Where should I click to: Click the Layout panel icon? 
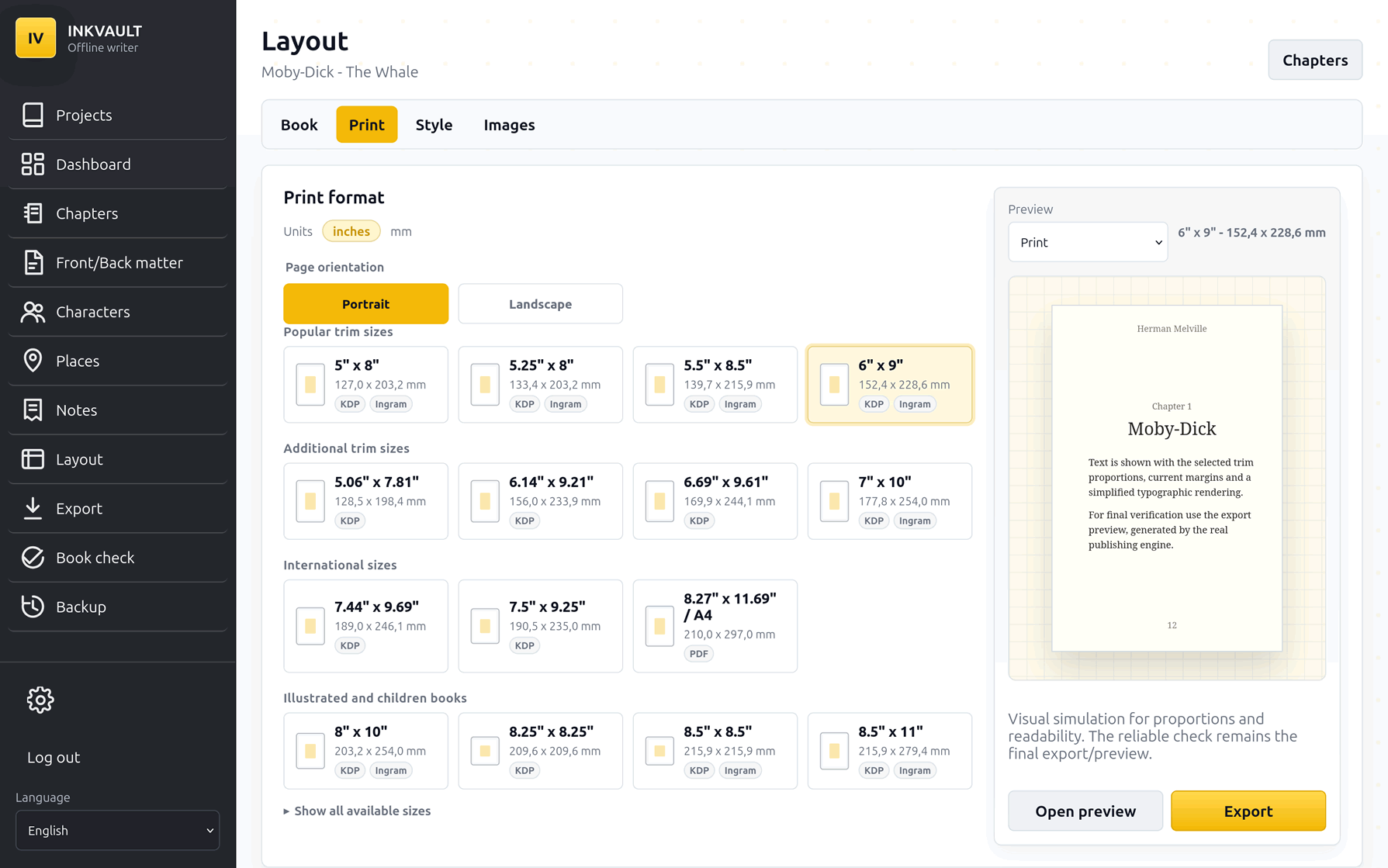tap(33, 458)
